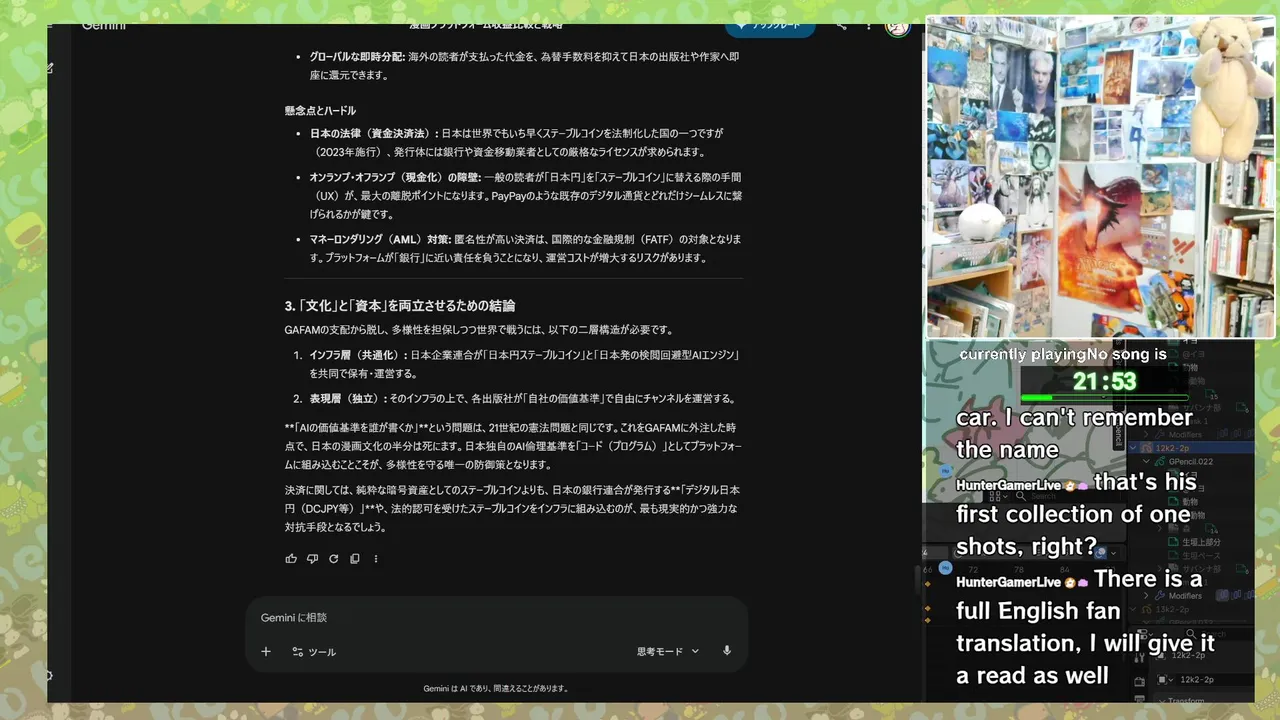The width and height of the screenshot is (1280, 720).
Task: Click HunterGamerLive name on 'that's his first collection' message
Action: [1008, 484]
